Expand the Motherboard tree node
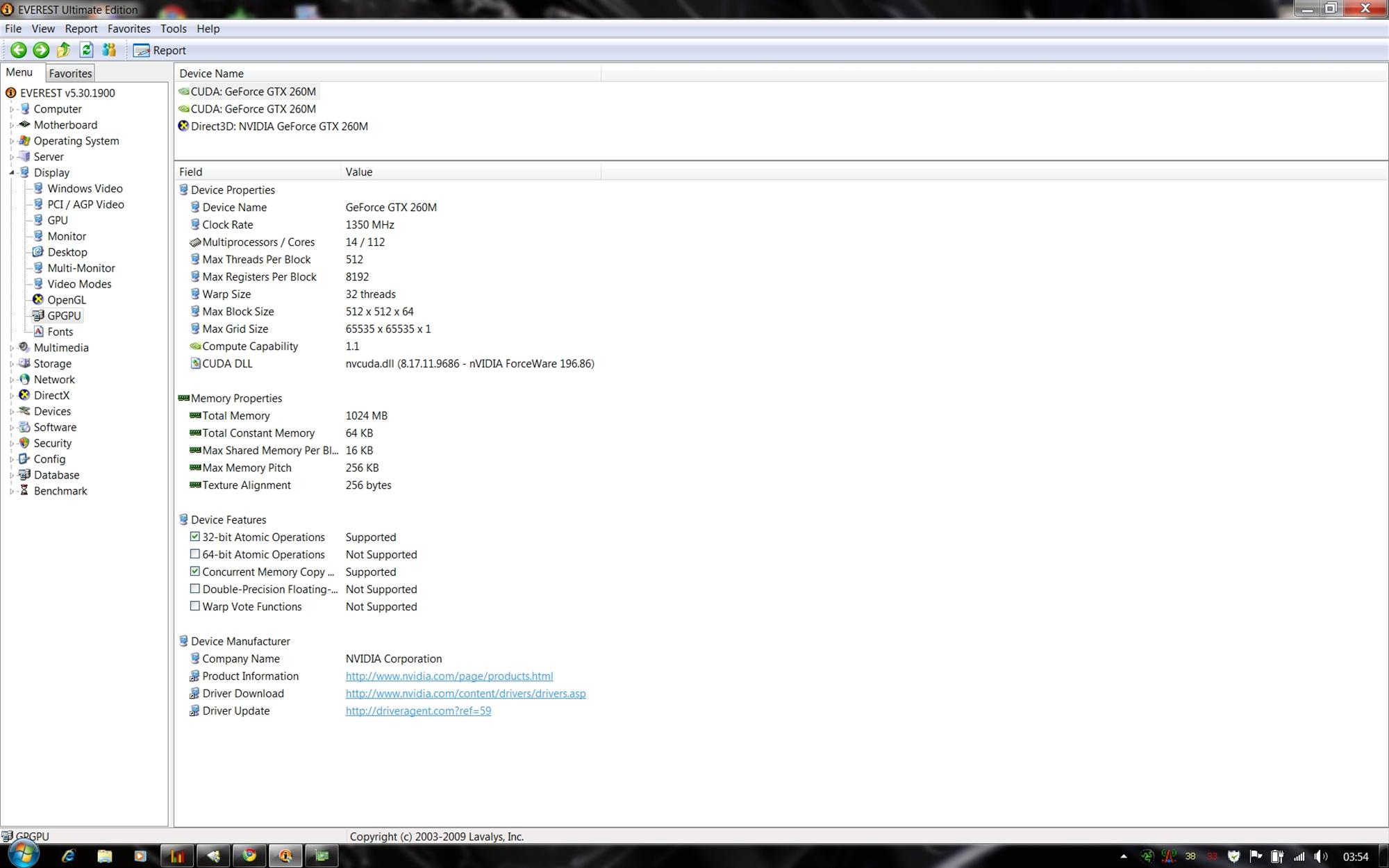Screen dimensions: 1389x868 click(12, 125)
